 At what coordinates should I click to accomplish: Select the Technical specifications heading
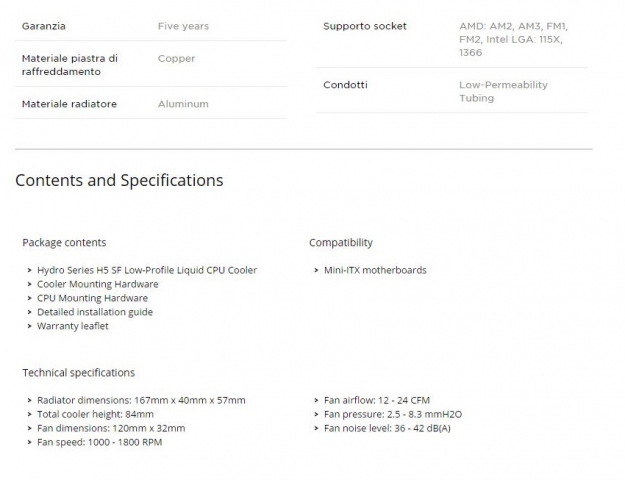click(78, 373)
